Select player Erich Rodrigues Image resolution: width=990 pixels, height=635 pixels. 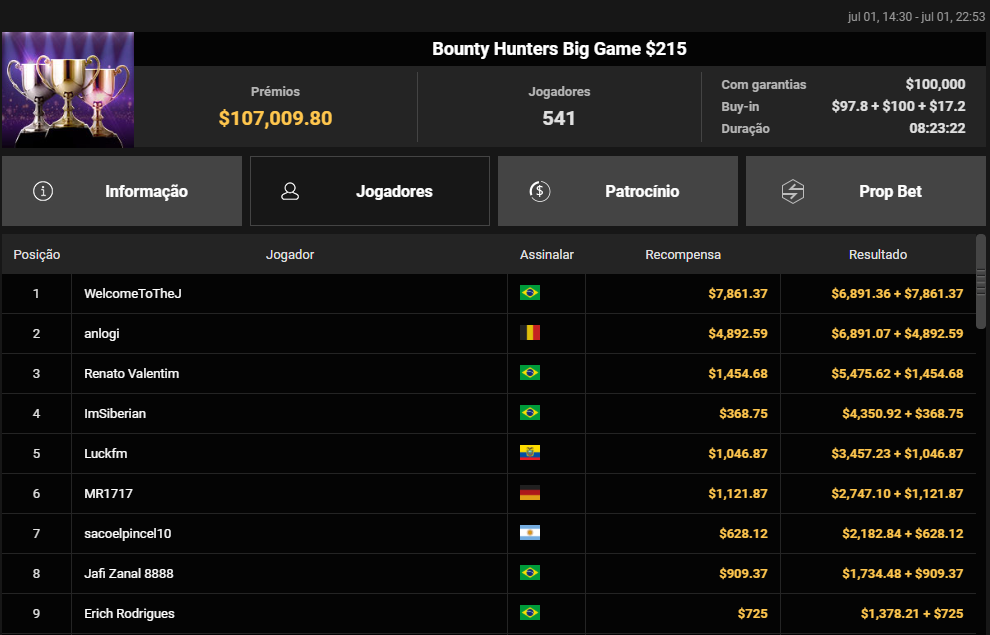[129, 614]
